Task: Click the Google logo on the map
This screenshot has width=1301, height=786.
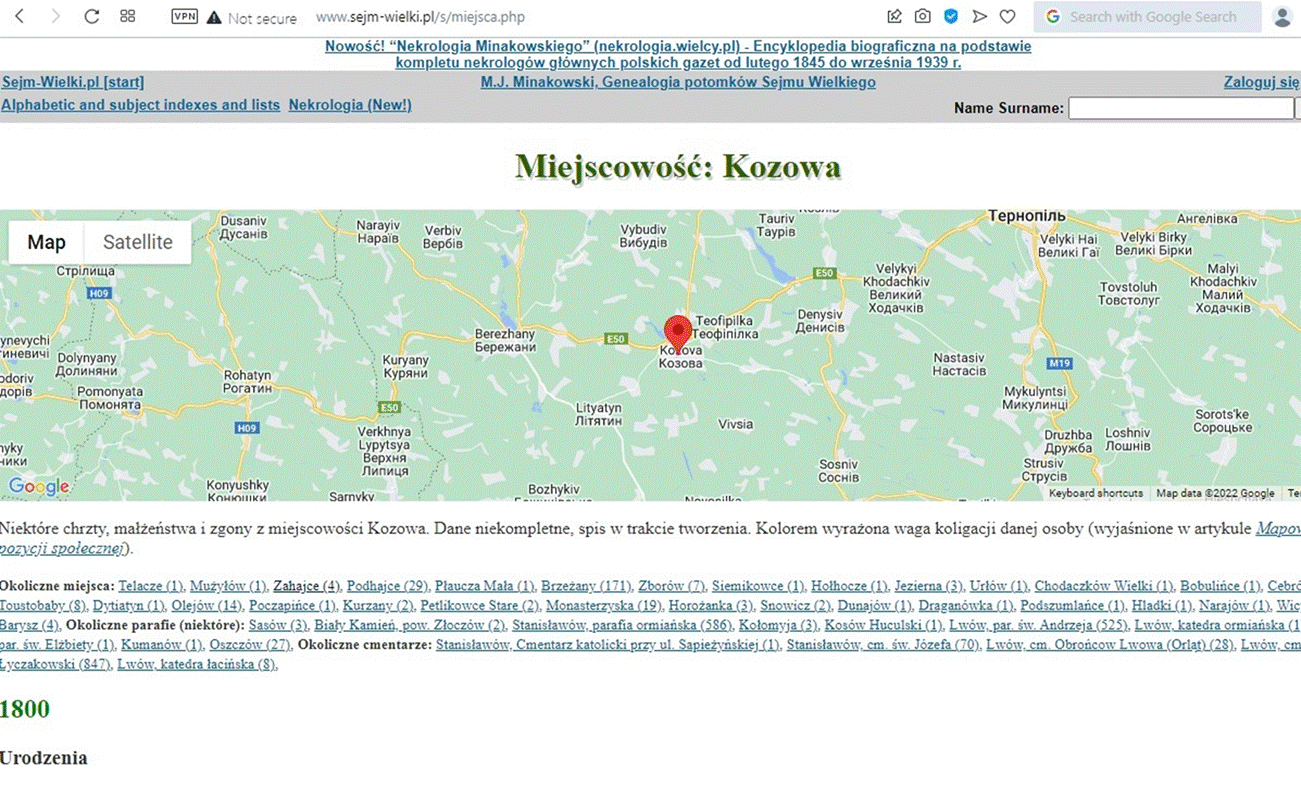Action: coord(39,487)
